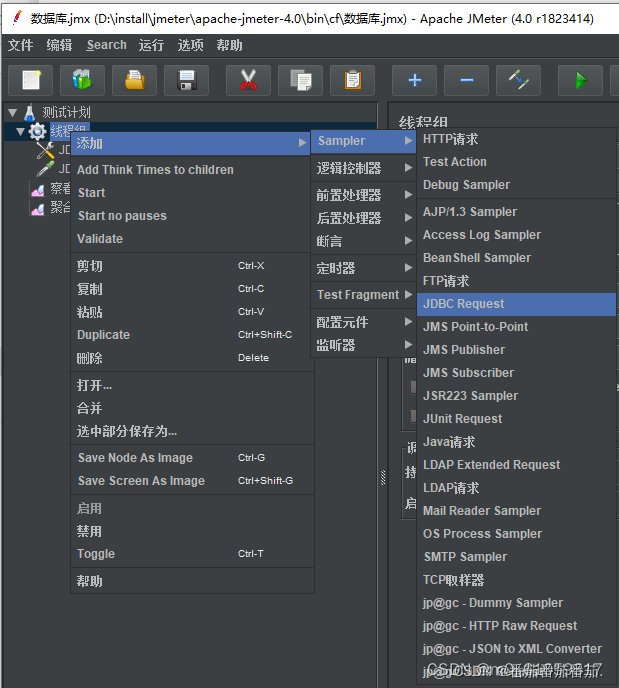
Task: Choose jp@gc - HTTP Raw Request
Action: pyautogui.click(x=516, y=626)
